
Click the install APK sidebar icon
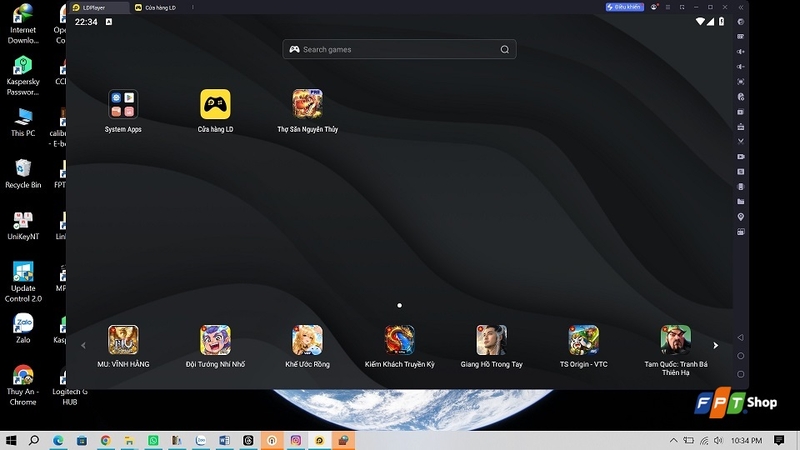[x=741, y=127]
